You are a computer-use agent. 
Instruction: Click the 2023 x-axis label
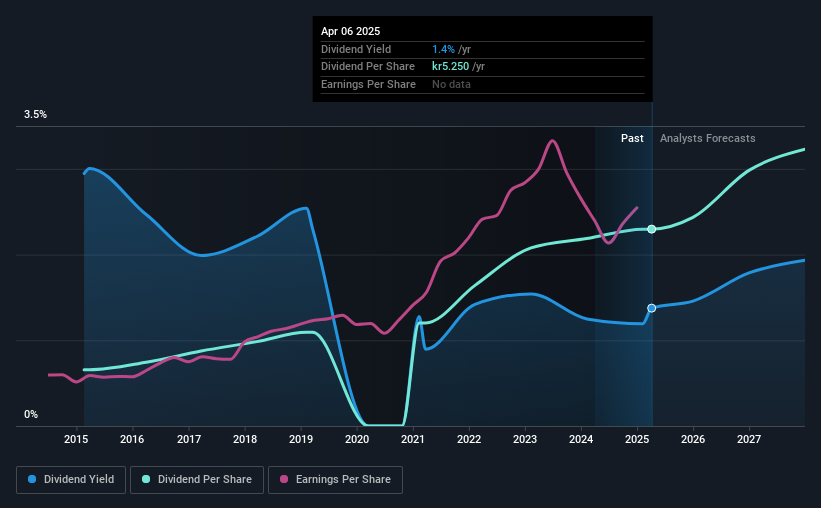point(525,439)
